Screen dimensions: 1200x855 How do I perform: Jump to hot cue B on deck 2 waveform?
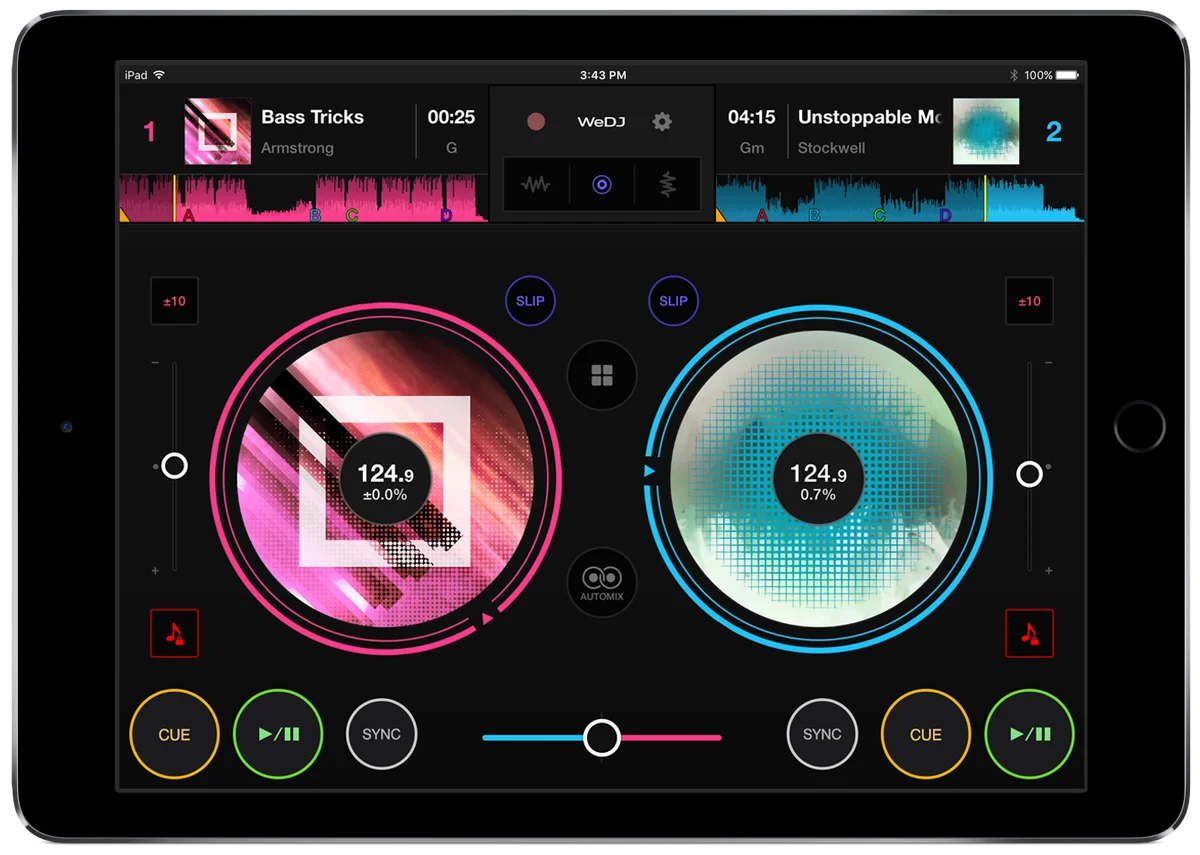point(814,215)
